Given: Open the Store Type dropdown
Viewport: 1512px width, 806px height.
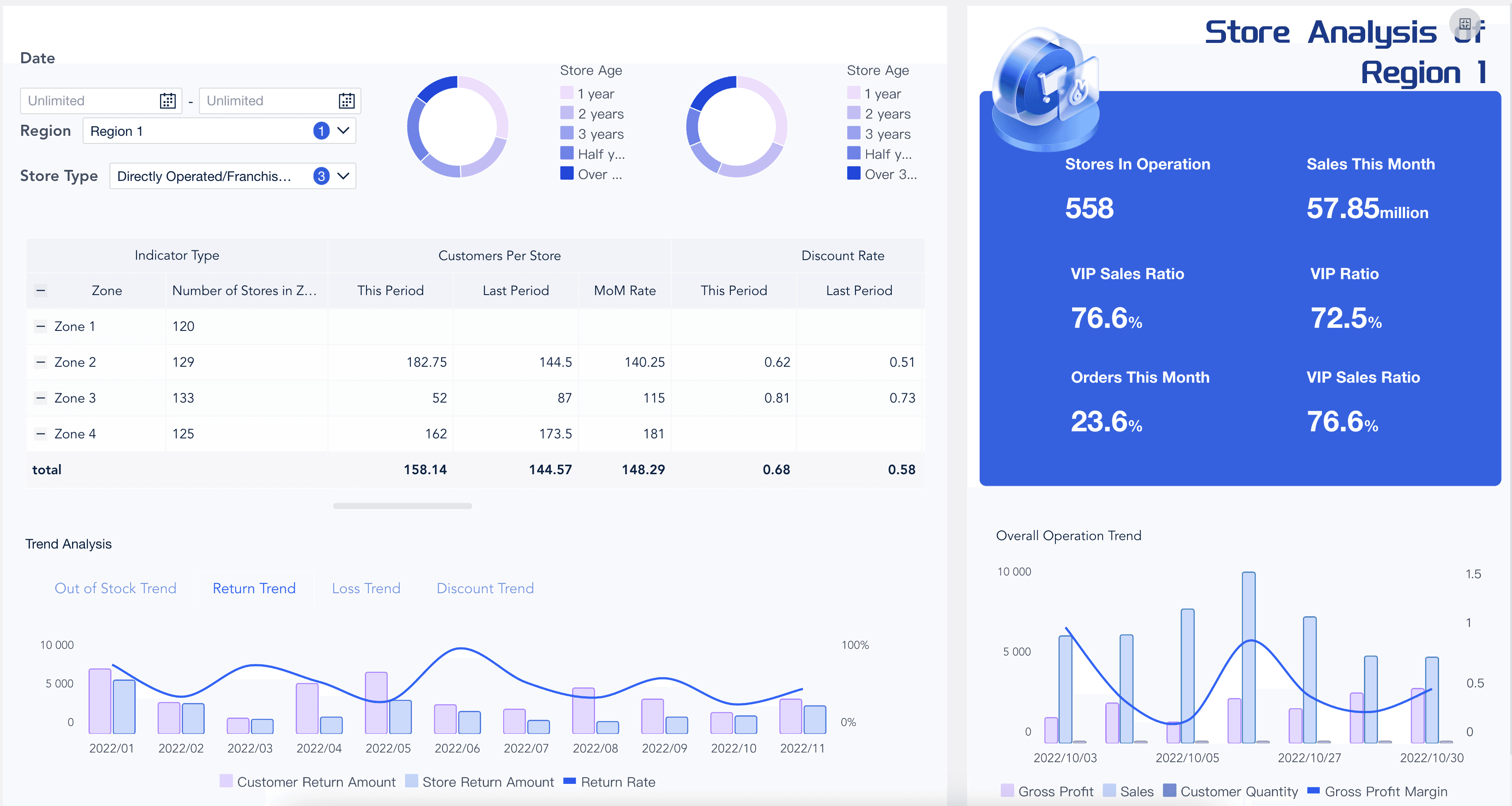Looking at the screenshot, I should coord(233,176).
